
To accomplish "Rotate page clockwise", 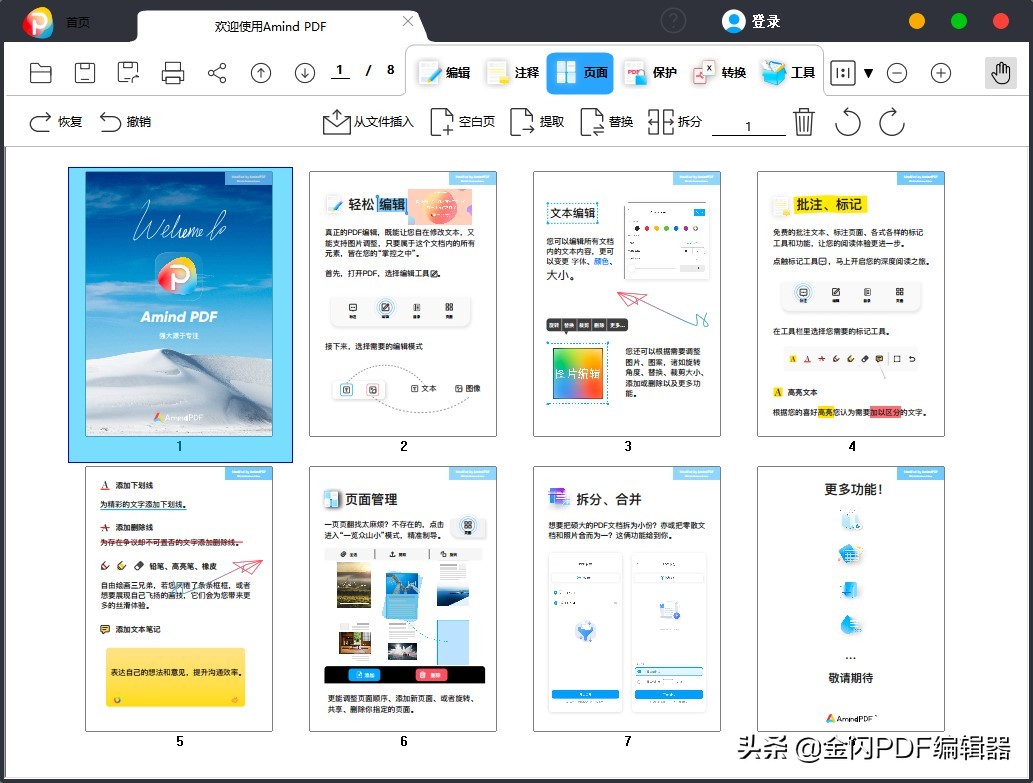I will [x=892, y=122].
